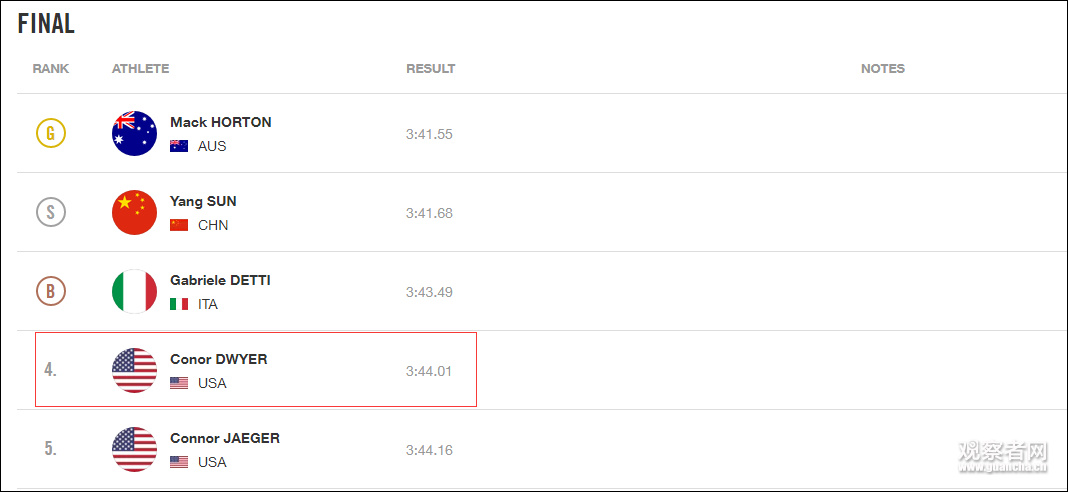Screen dimensions: 1068x492
Task: Click the small flag beside ITA
Action: [179, 304]
